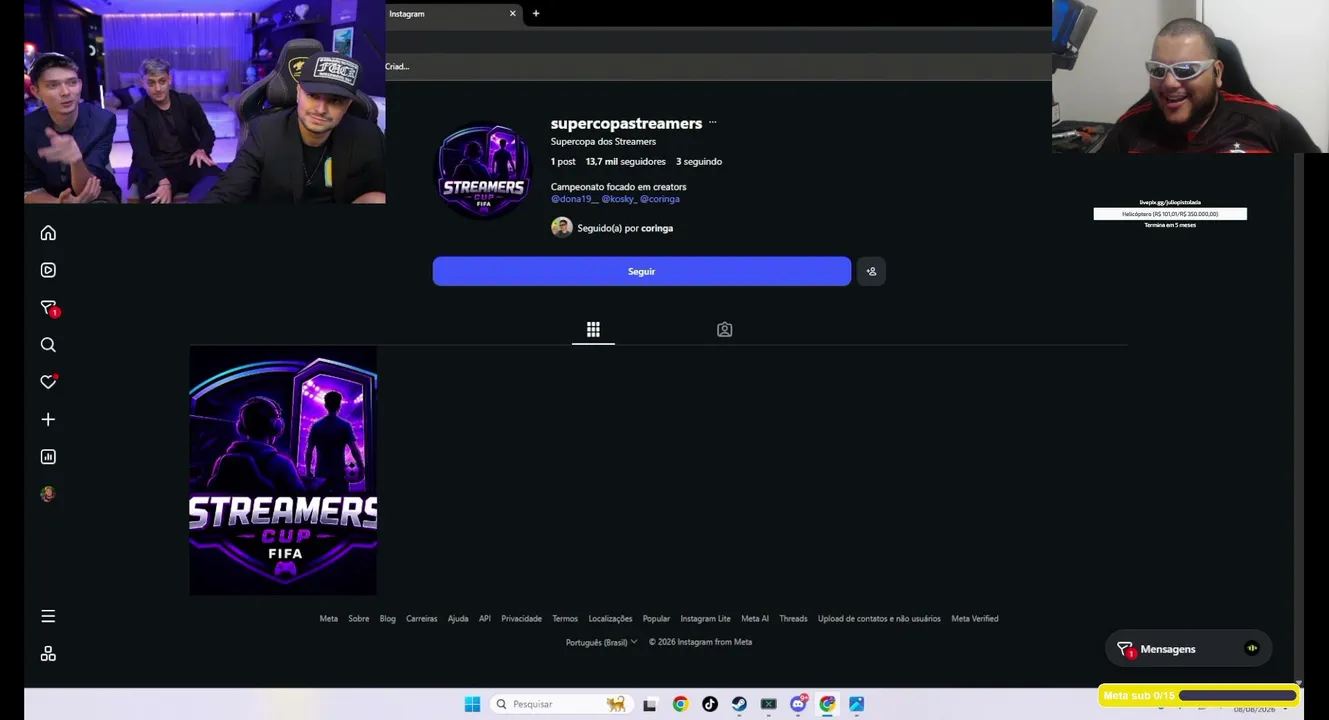The width and height of the screenshot is (1329, 720).
Task: Open the @coringa mention link
Action: click(660, 199)
